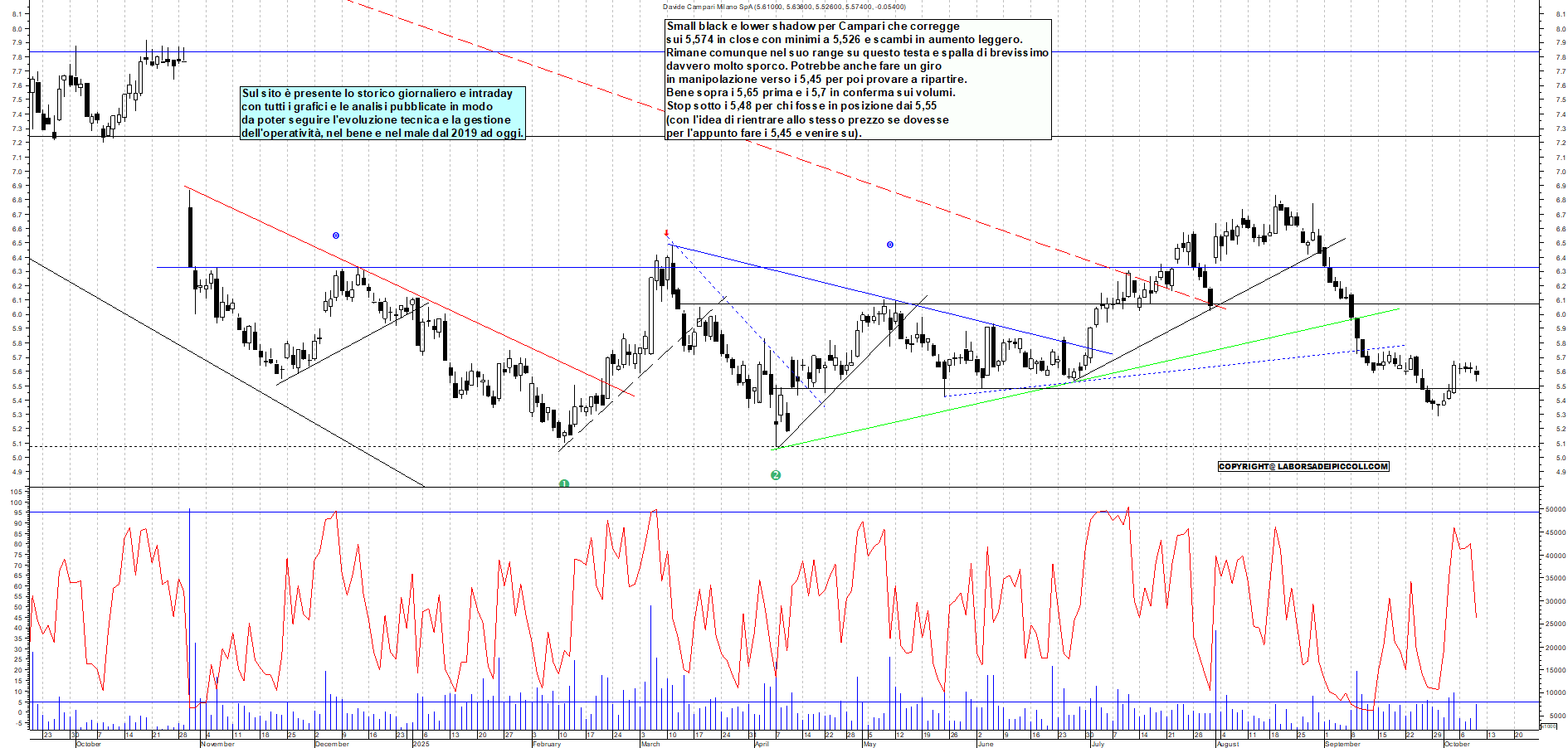Screen dimensions: 1568x748
Task: Click the 5.0 price label on left axis
Action: pyautogui.click(x=17, y=458)
